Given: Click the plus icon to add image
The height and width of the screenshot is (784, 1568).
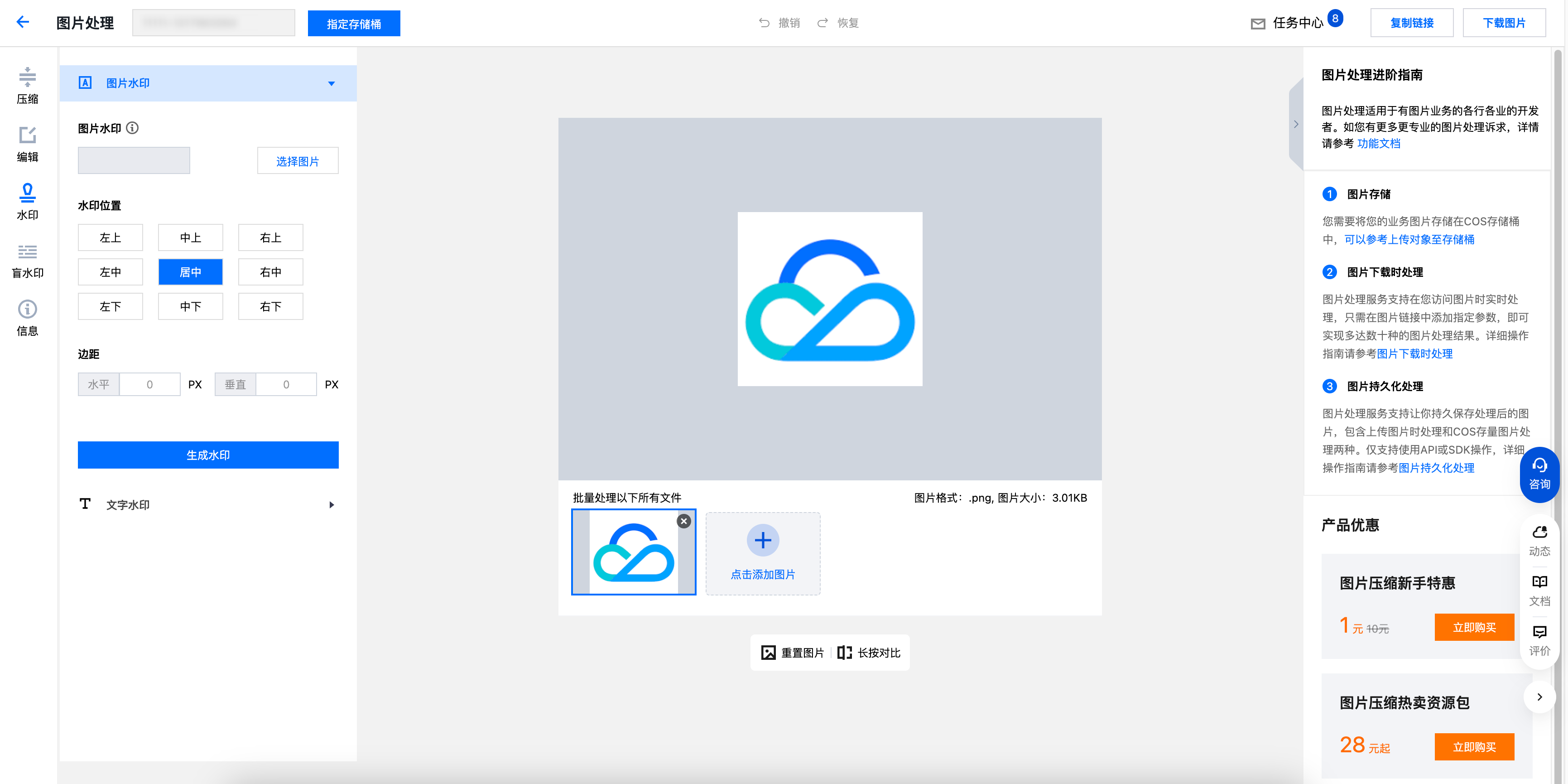Looking at the screenshot, I should click(x=763, y=540).
